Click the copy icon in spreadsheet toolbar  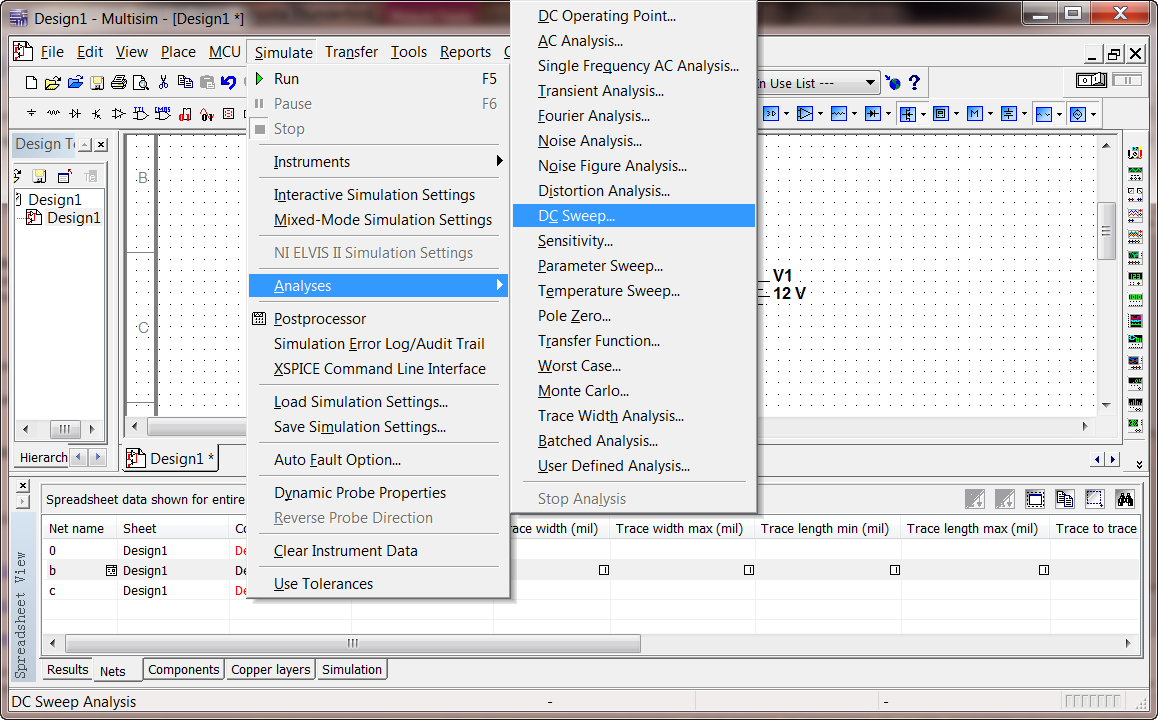tap(1065, 500)
